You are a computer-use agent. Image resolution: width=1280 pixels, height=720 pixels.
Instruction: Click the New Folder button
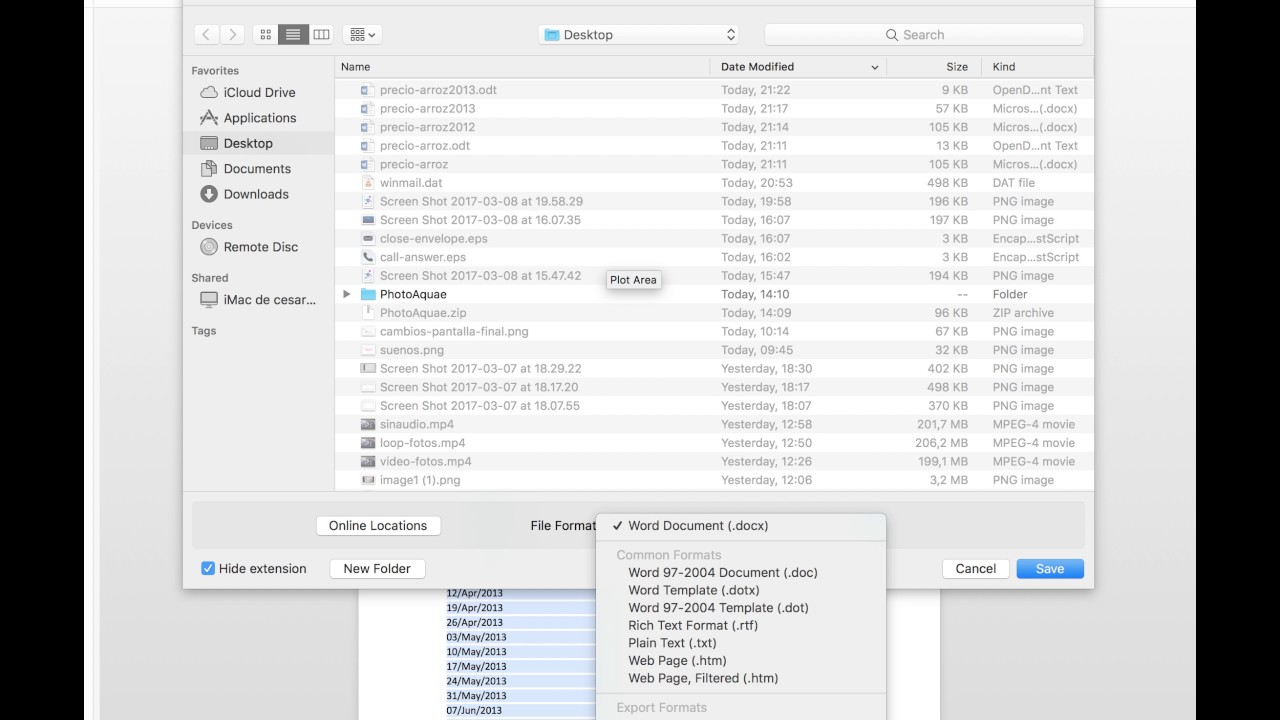coord(377,568)
